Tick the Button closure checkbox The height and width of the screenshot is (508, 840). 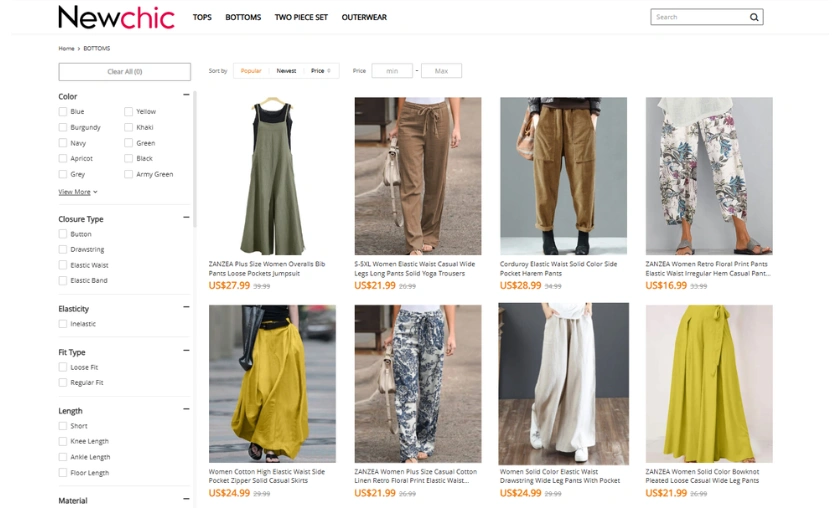pos(63,234)
